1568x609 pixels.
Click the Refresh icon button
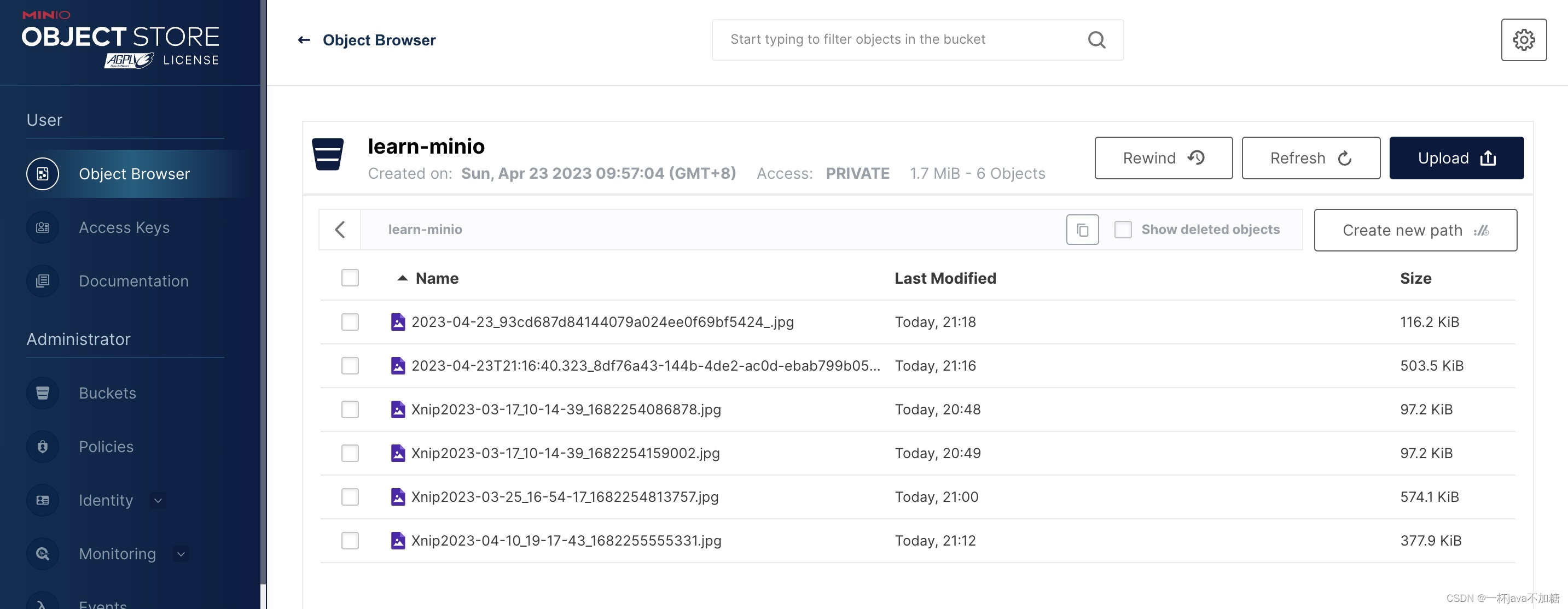1346,158
